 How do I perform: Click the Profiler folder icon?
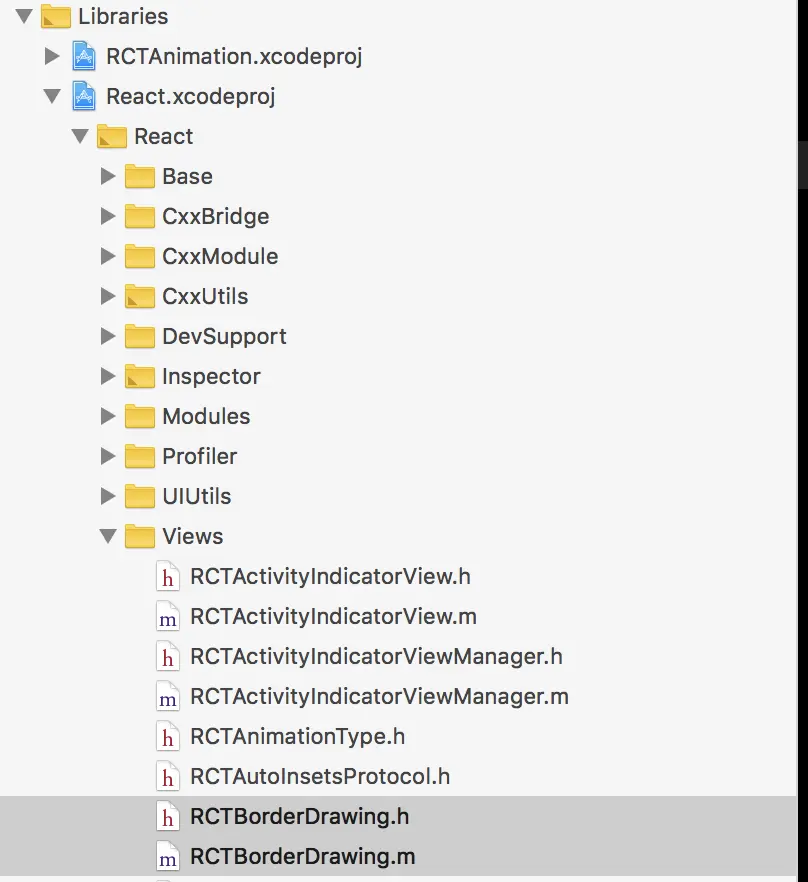pos(140,456)
